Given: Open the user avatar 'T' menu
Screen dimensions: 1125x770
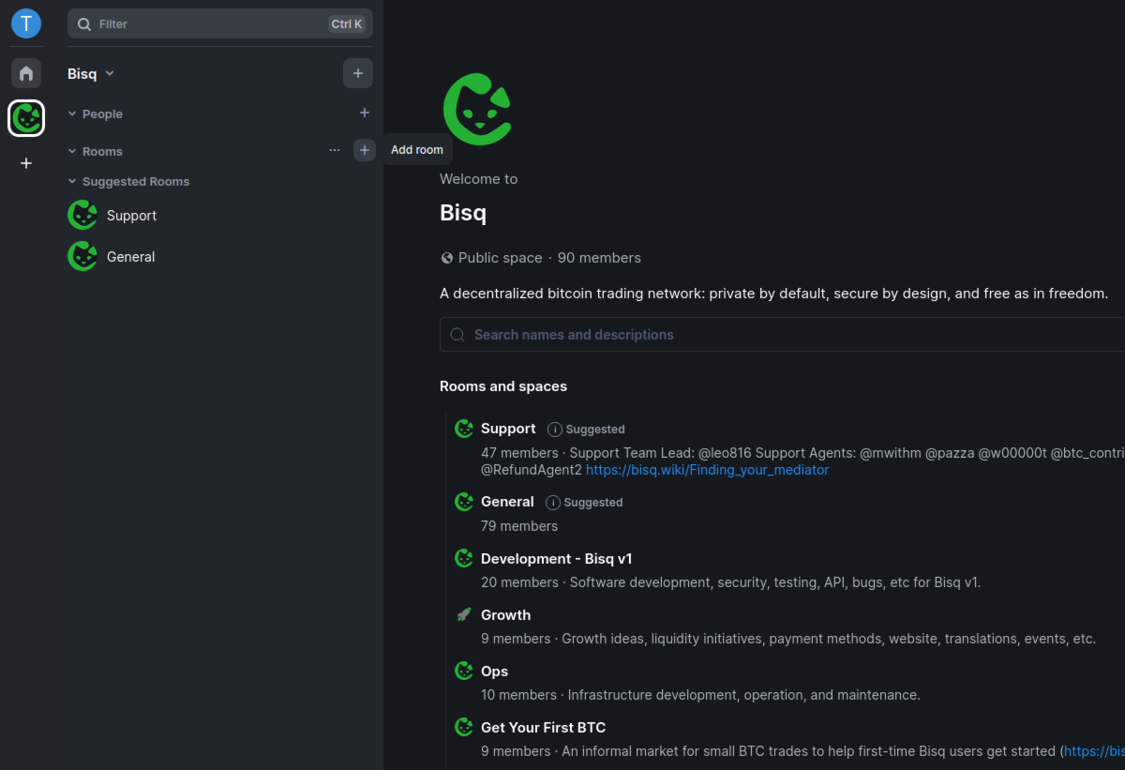Looking at the screenshot, I should pyautogui.click(x=26, y=23).
